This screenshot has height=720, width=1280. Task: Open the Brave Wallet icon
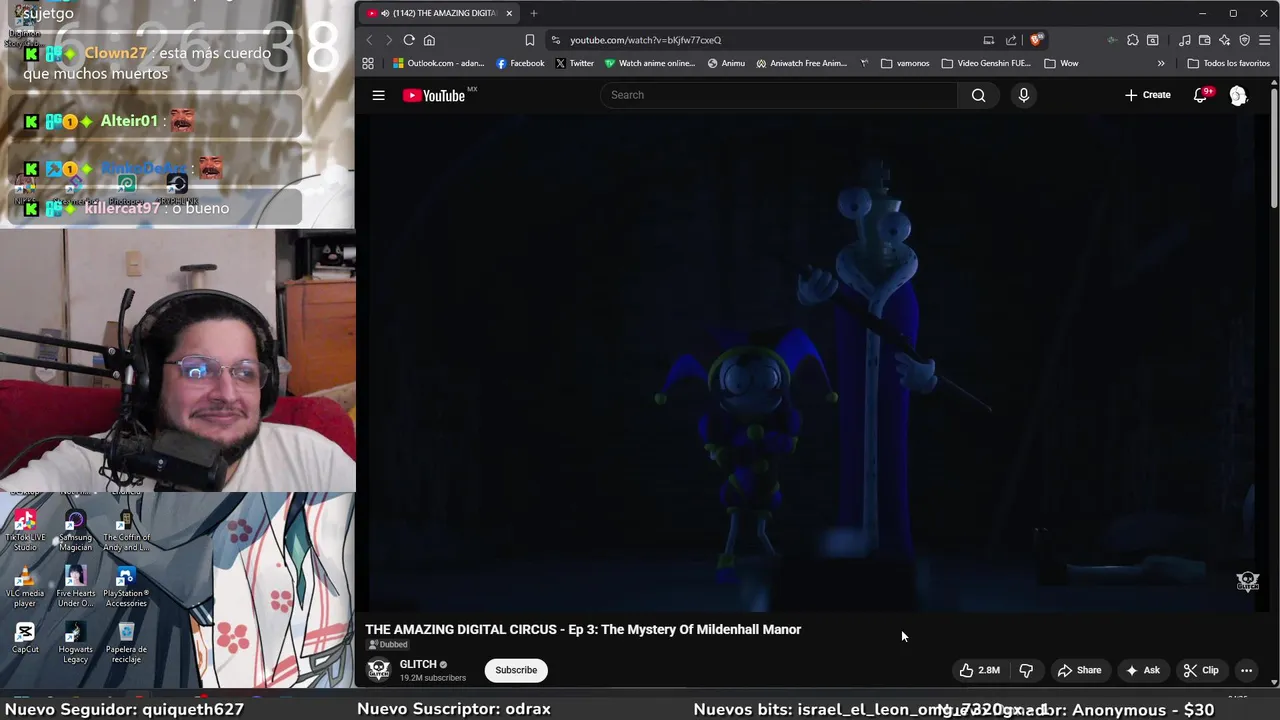pyautogui.click(x=1205, y=40)
